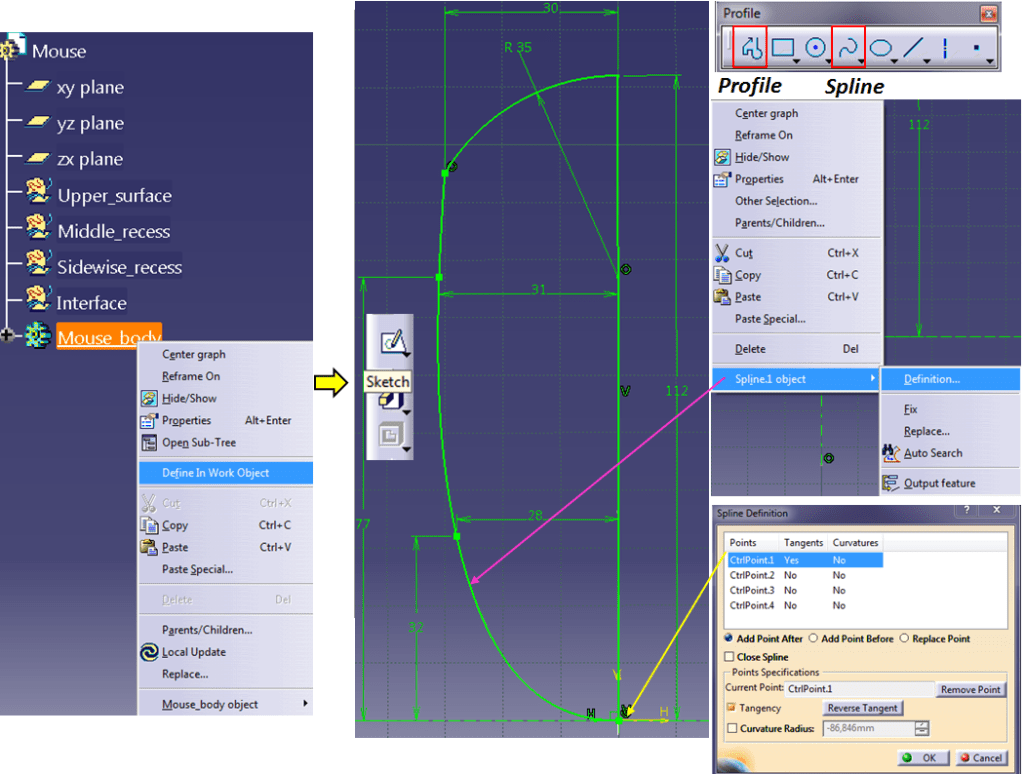Expand the Mouse_body tree node
Screen dimensions: 1024x774
(9, 337)
